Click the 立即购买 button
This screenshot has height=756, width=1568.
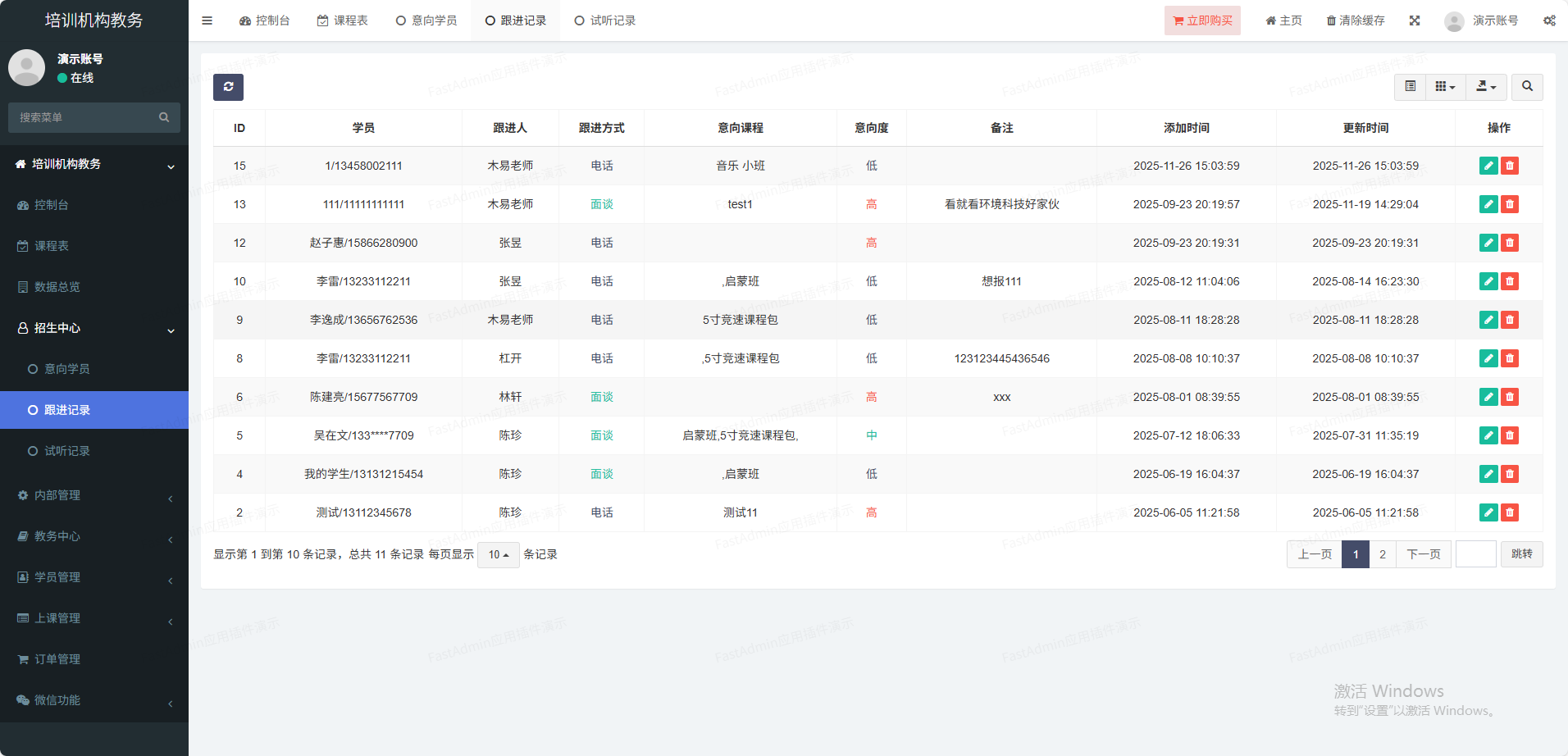pyautogui.click(x=1201, y=20)
